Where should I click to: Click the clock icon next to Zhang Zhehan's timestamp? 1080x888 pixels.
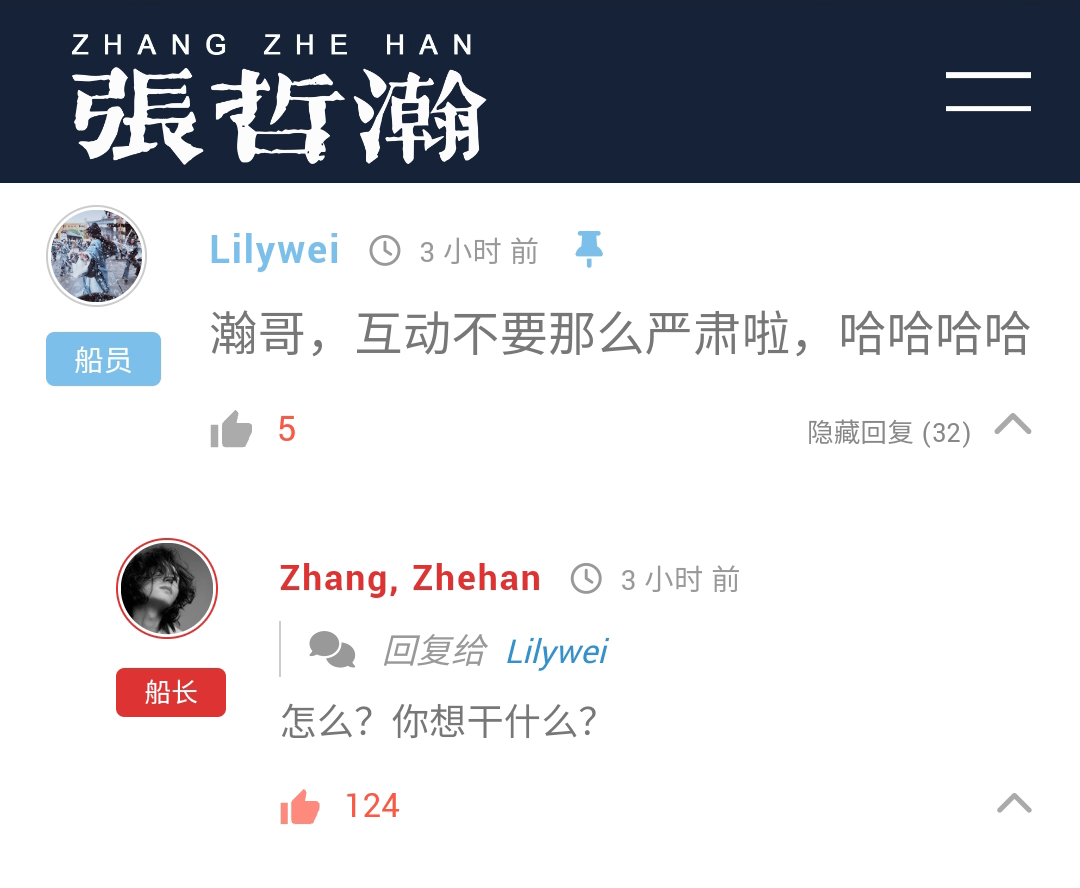[x=586, y=579]
